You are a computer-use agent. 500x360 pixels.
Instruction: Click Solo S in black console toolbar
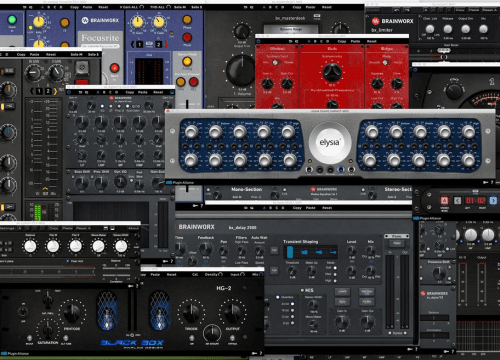tap(93, 54)
